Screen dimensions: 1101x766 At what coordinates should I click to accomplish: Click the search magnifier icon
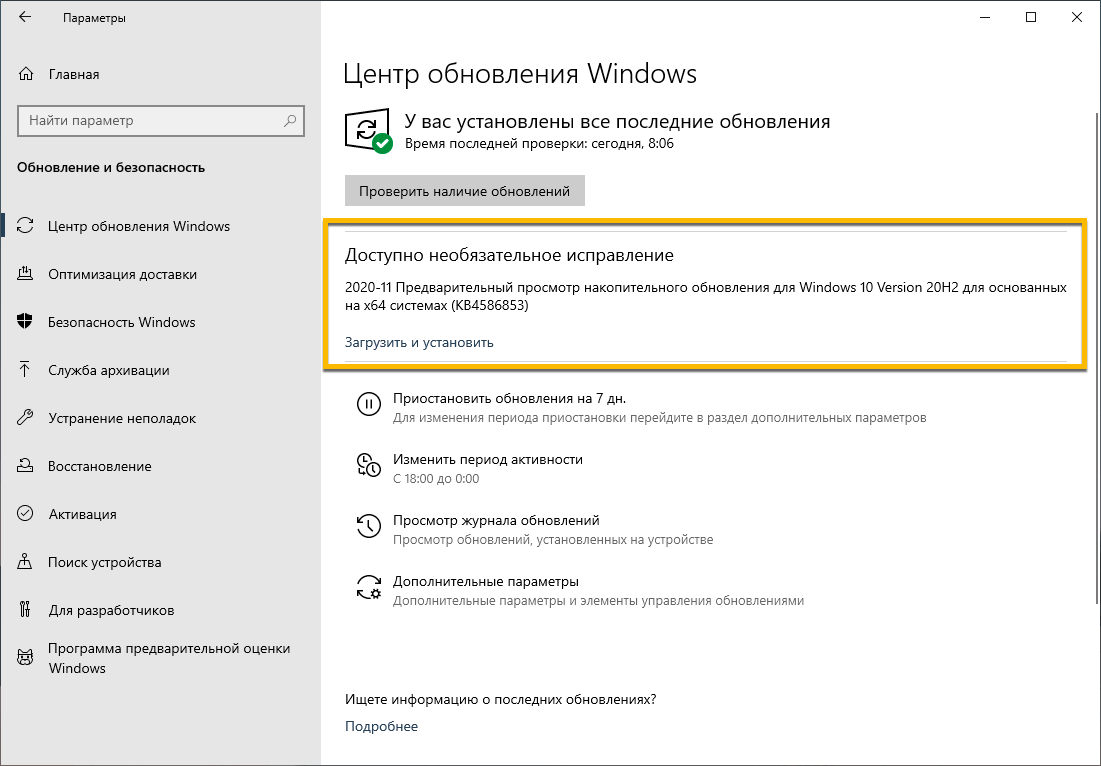[290, 121]
